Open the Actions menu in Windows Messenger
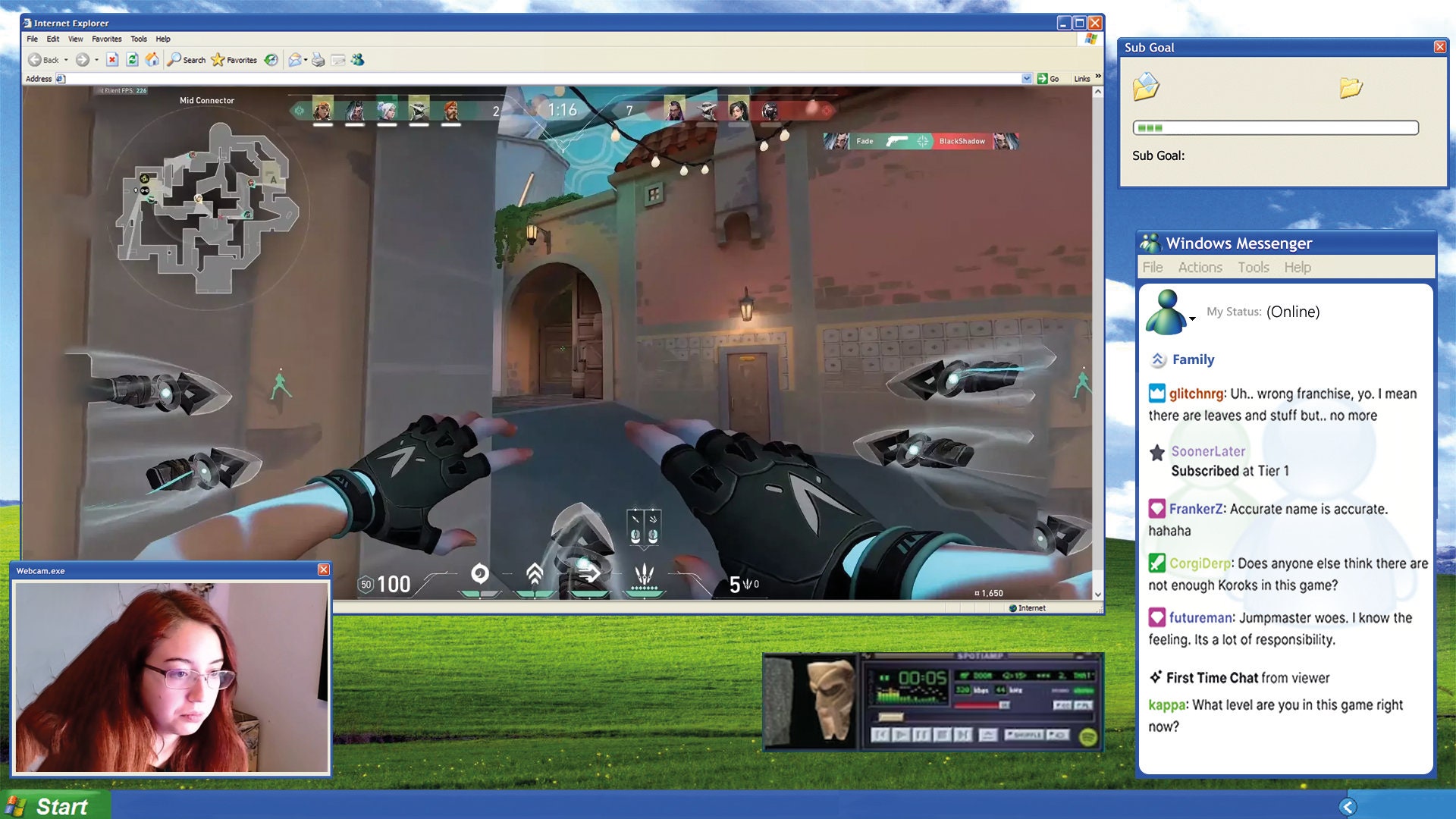Viewport: 1456px width, 819px height. click(1200, 267)
